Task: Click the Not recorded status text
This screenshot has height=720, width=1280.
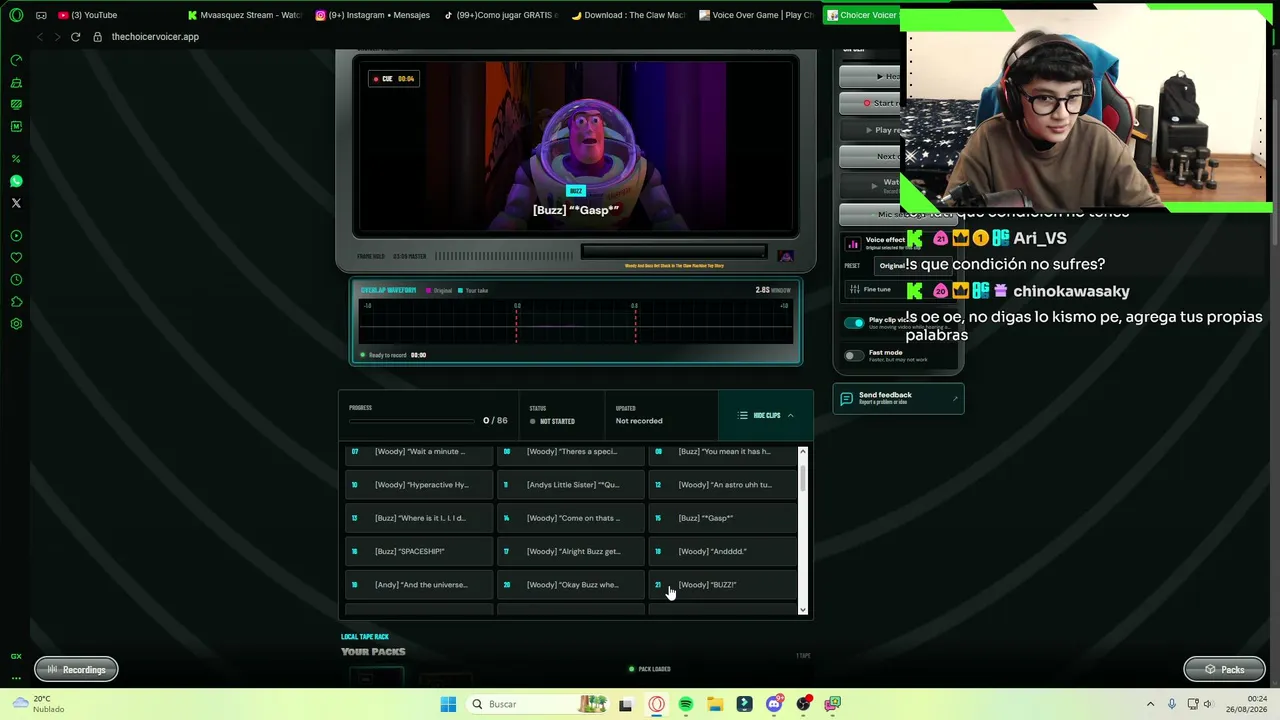Action: point(639,421)
